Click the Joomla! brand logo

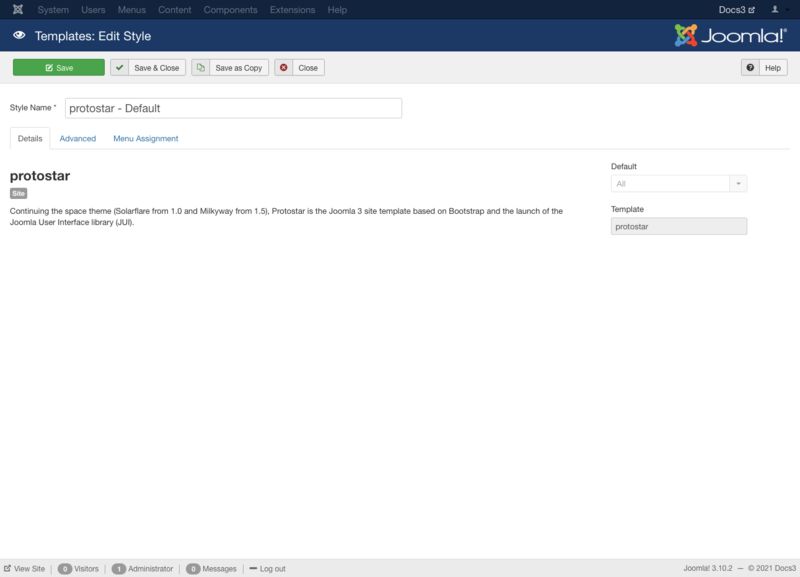click(730, 36)
